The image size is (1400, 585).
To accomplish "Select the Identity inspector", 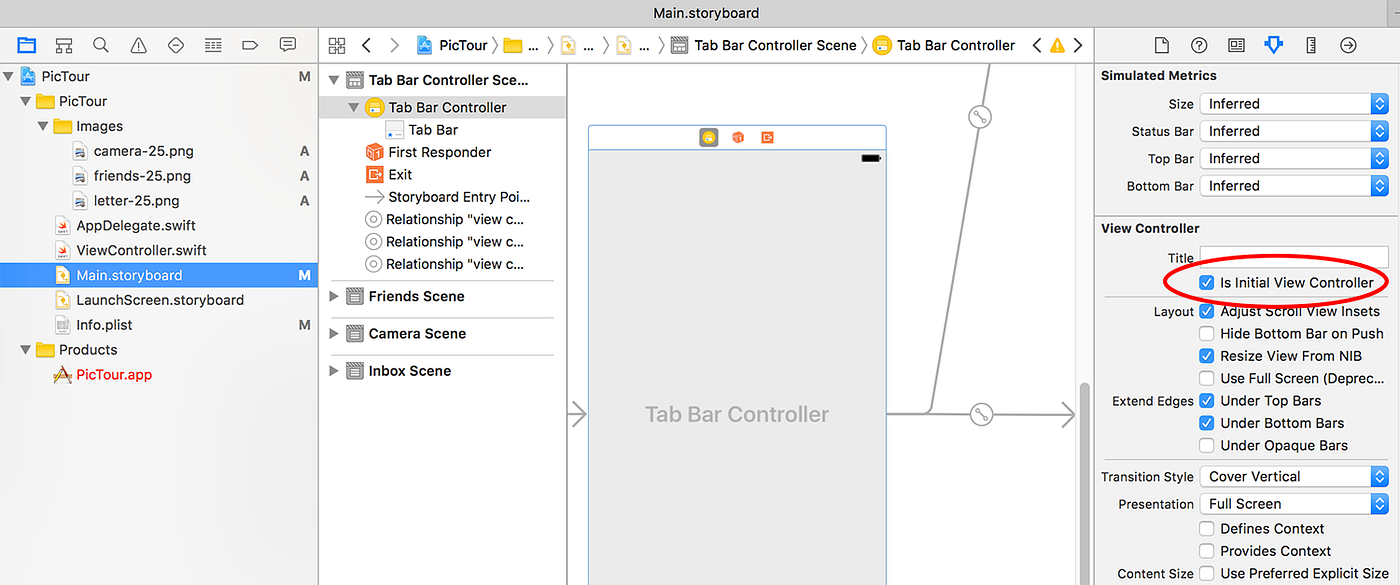I will tap(1236, 45).
